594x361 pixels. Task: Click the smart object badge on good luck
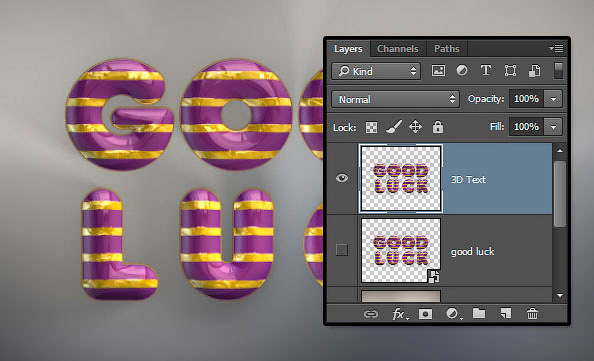(x=434, y=276)
